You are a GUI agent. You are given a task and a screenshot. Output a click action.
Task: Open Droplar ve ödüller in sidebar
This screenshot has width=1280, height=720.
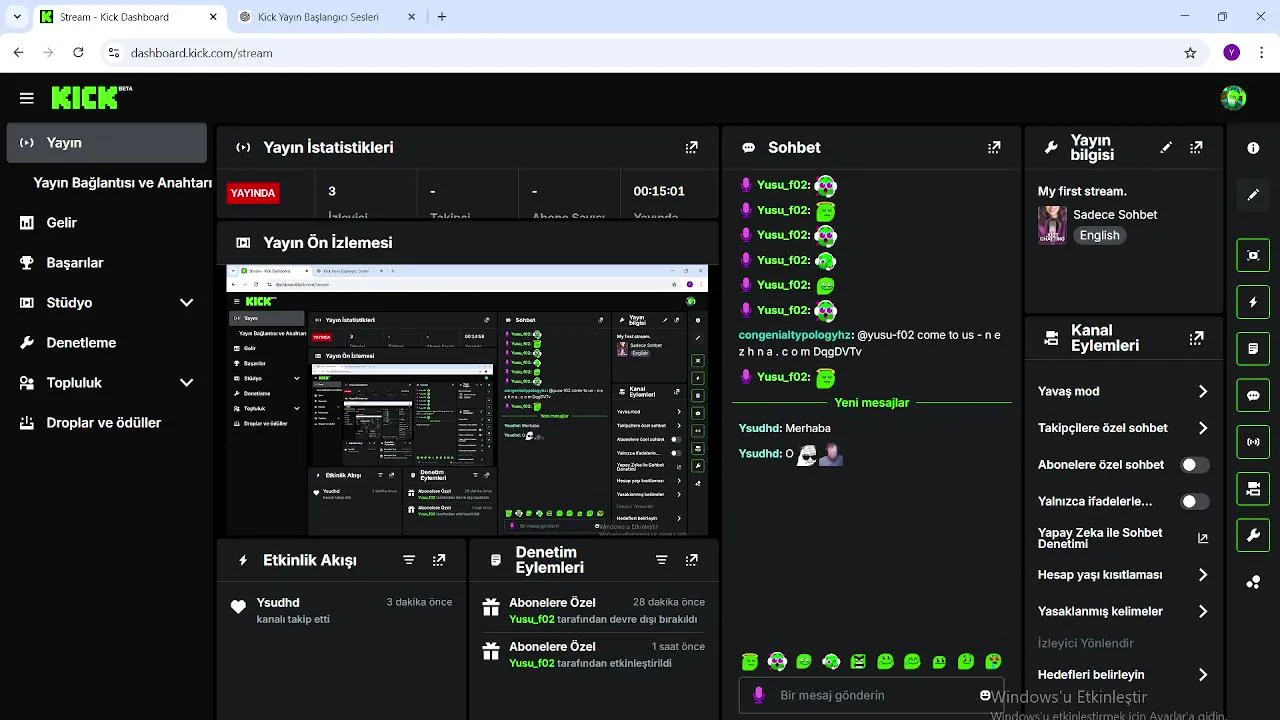point(106,423)
